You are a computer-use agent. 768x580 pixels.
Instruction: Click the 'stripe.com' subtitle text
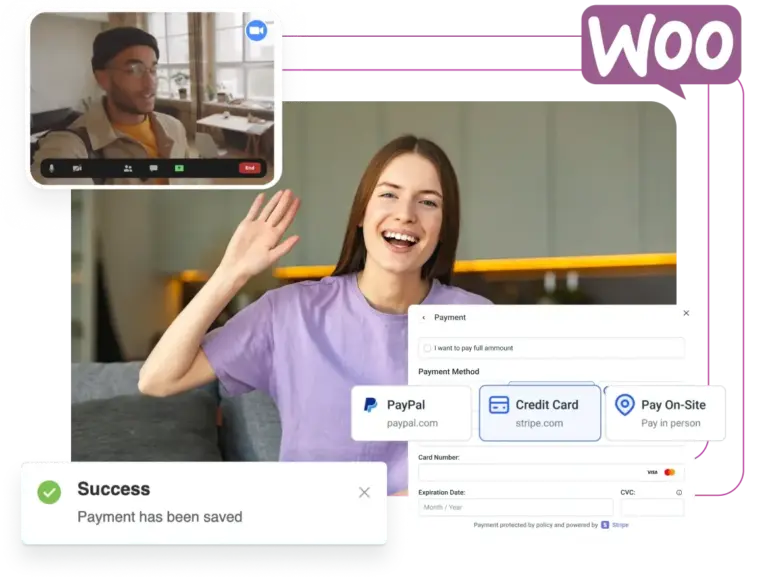point(539,423)
